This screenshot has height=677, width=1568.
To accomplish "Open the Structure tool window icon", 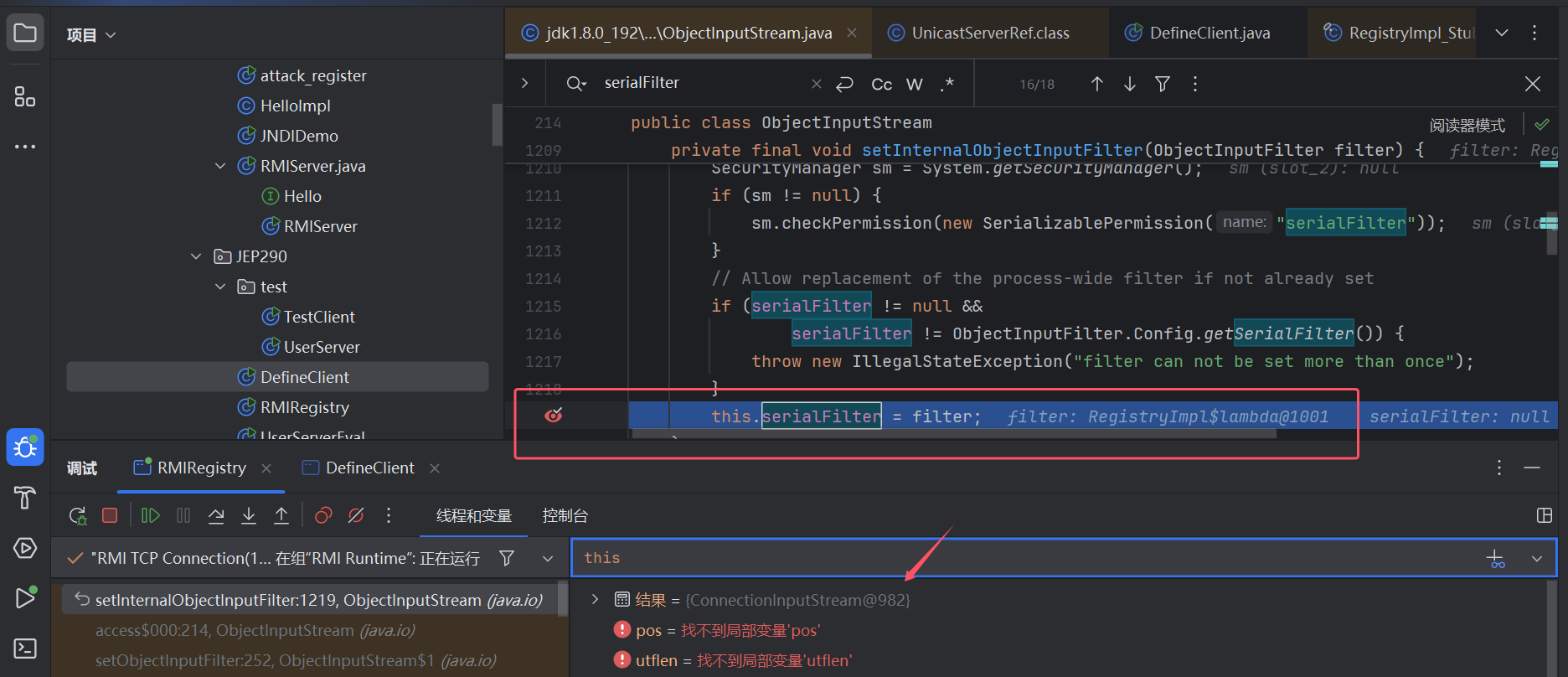I will click(x=25, y=96).
